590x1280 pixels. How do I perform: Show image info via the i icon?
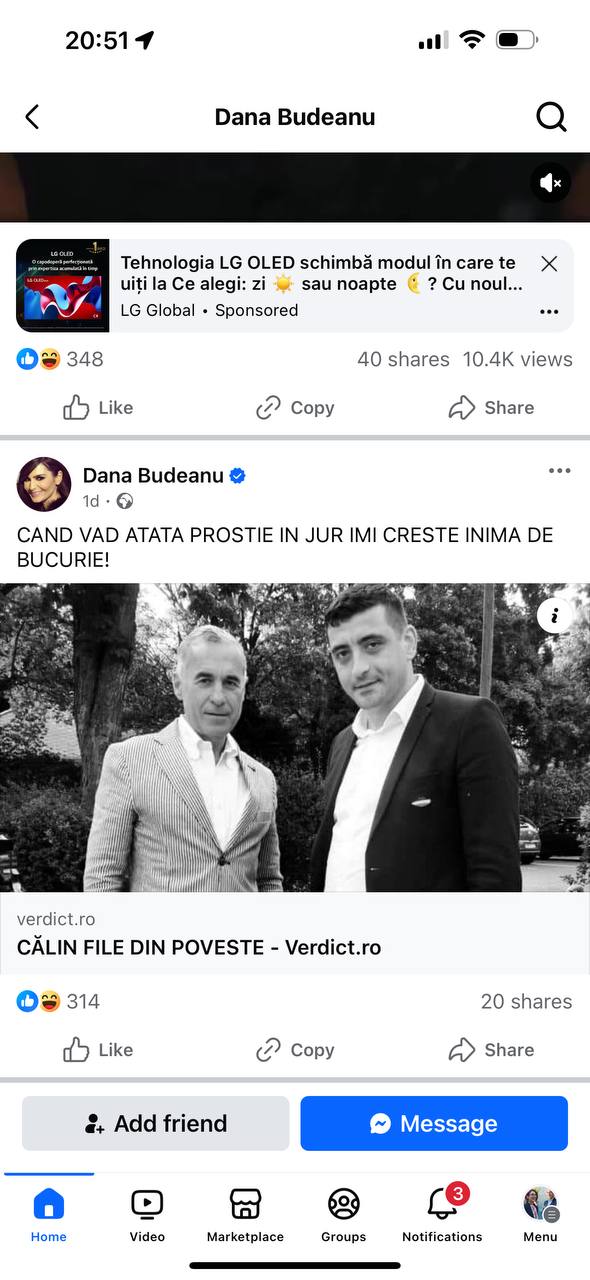point(555,616)
